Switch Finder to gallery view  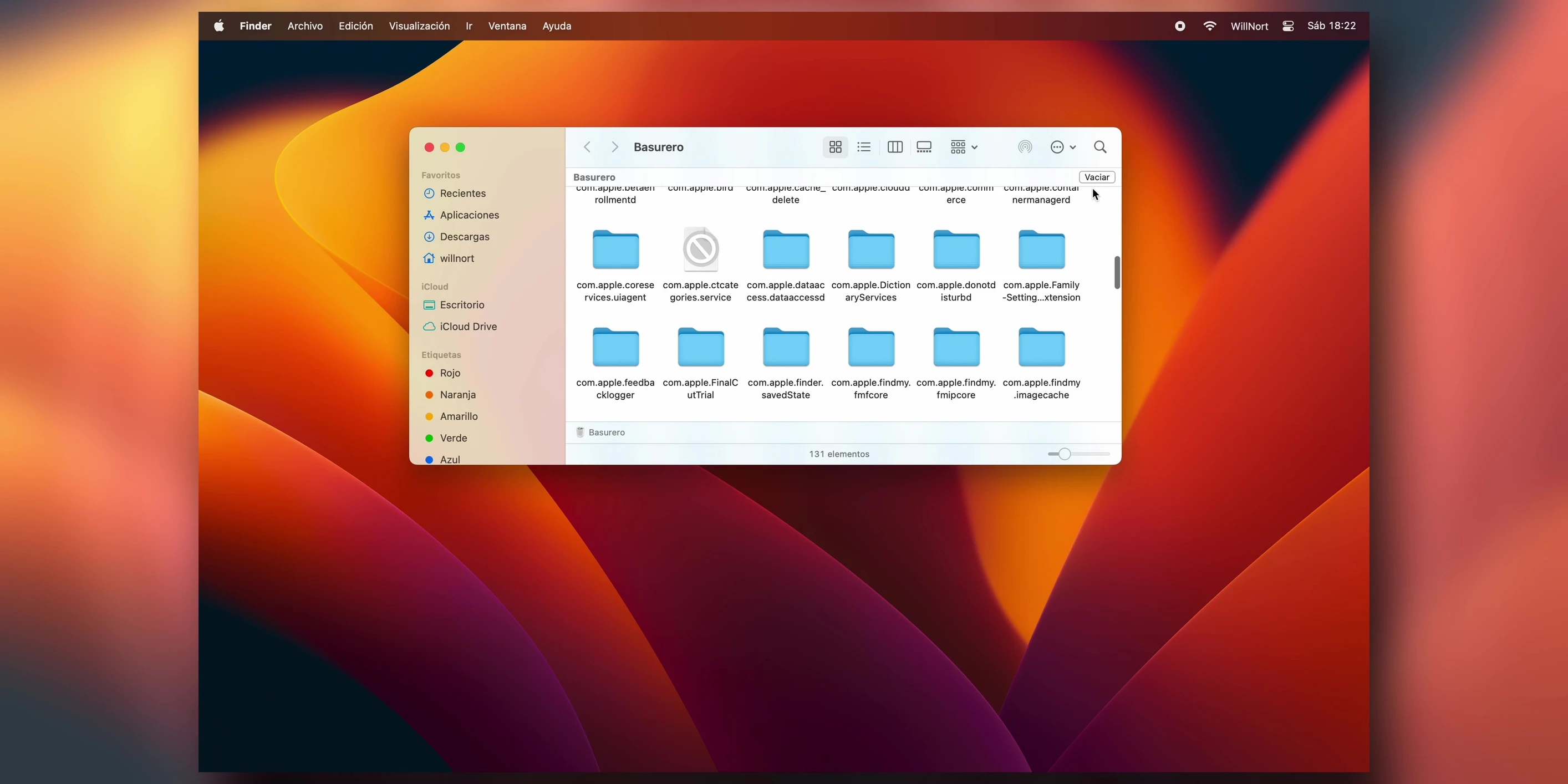924,147
